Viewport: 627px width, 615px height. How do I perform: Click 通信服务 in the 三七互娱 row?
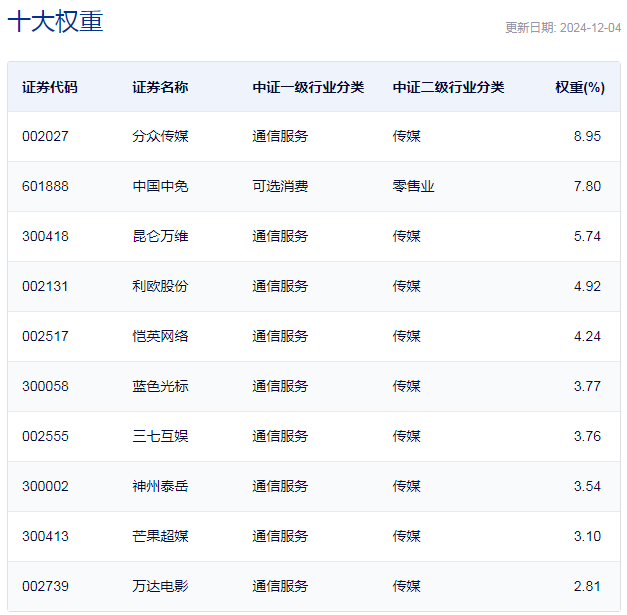coord(280,436)
